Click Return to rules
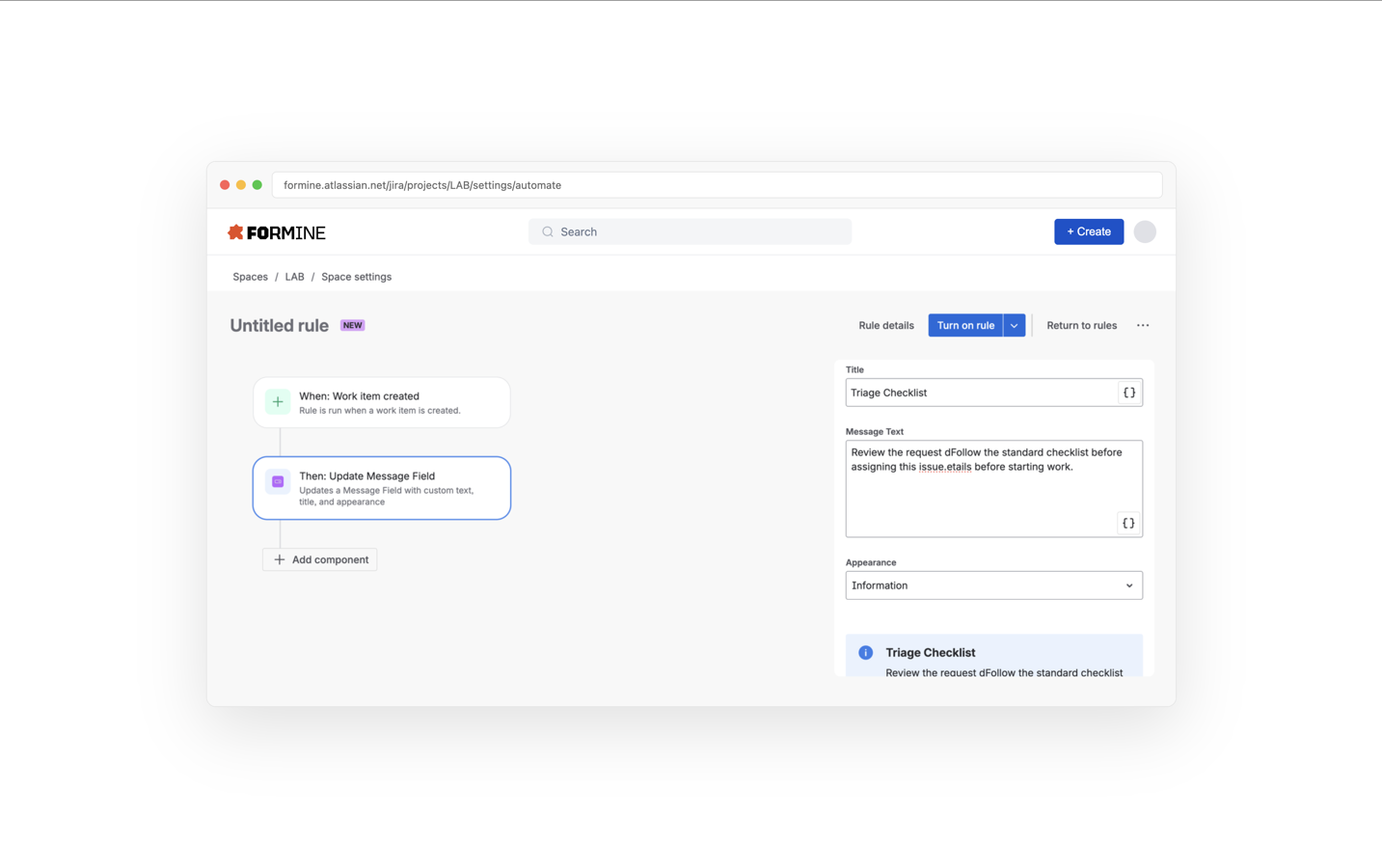Screen dimensions: 1382x868 coord(1081,325)
